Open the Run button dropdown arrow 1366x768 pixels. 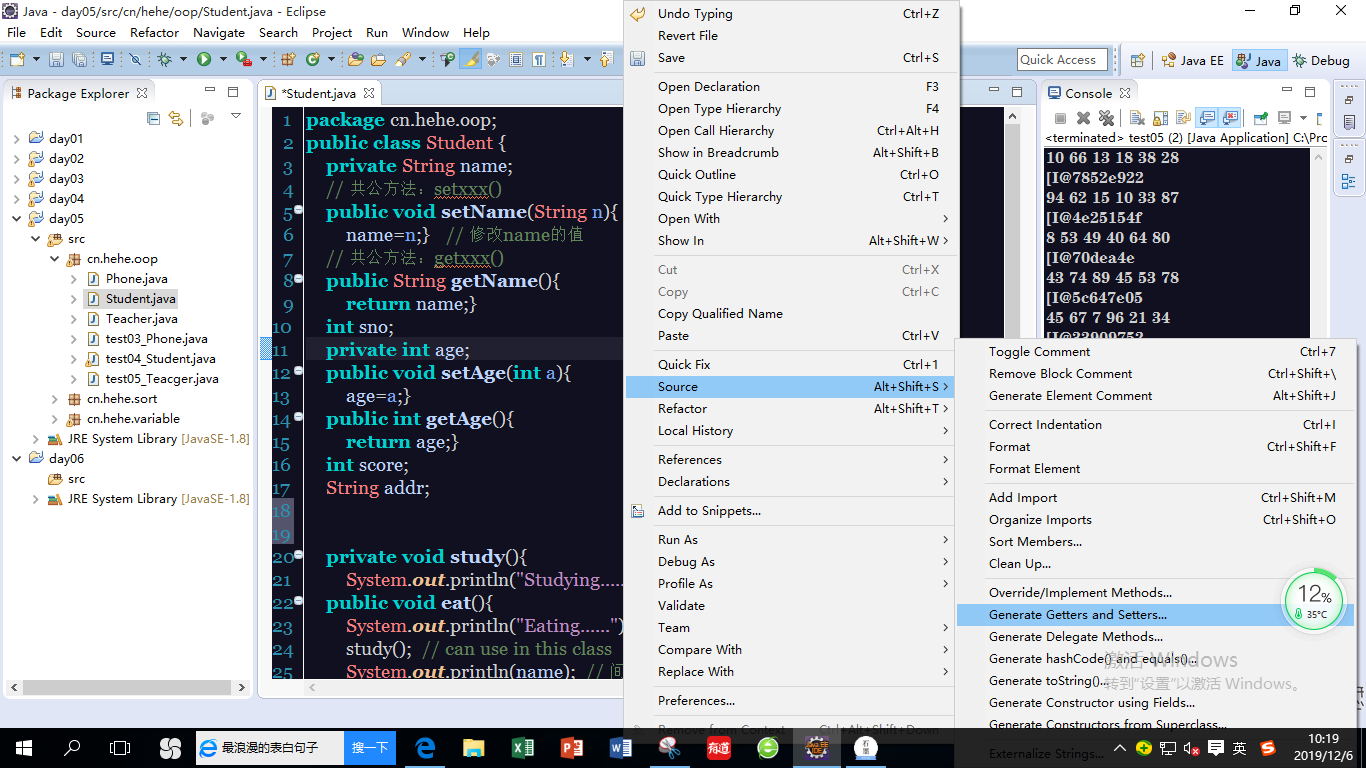click(x=222, y=60)
